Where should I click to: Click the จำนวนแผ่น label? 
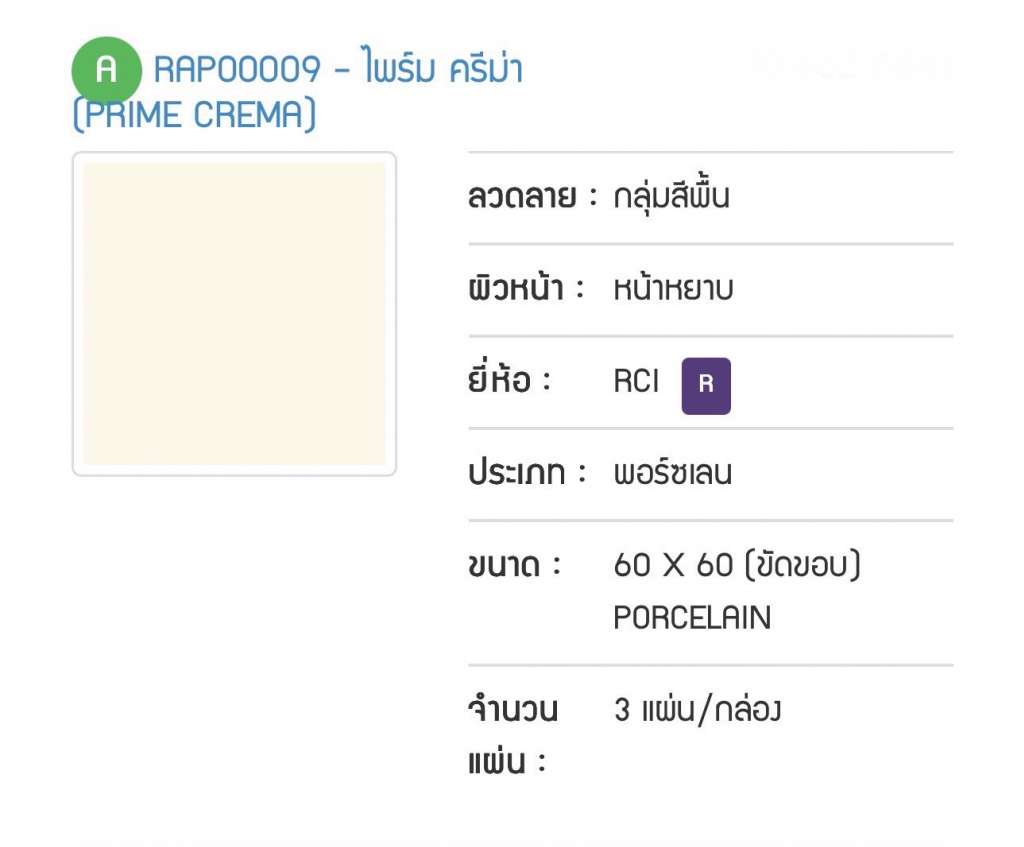click(513, 735)
